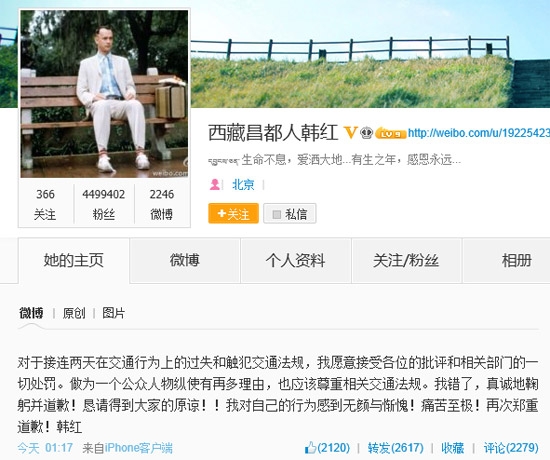Filter posts by 原创
Image resolution: width=550 pixels, height=460 pixels.
(74, 313)
